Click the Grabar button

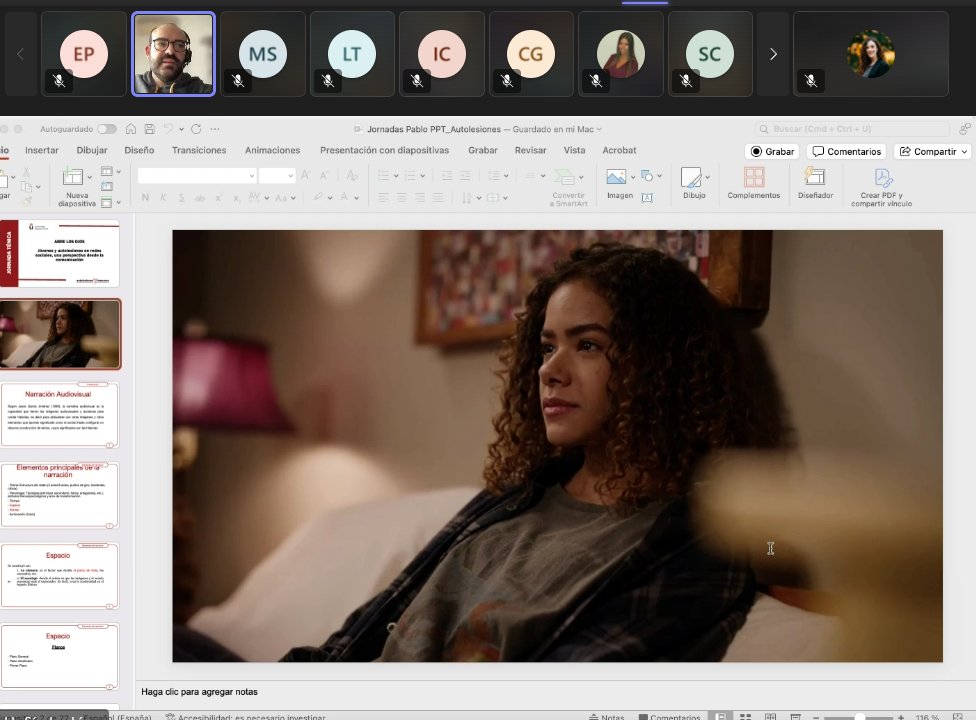(x=772, y=151)
